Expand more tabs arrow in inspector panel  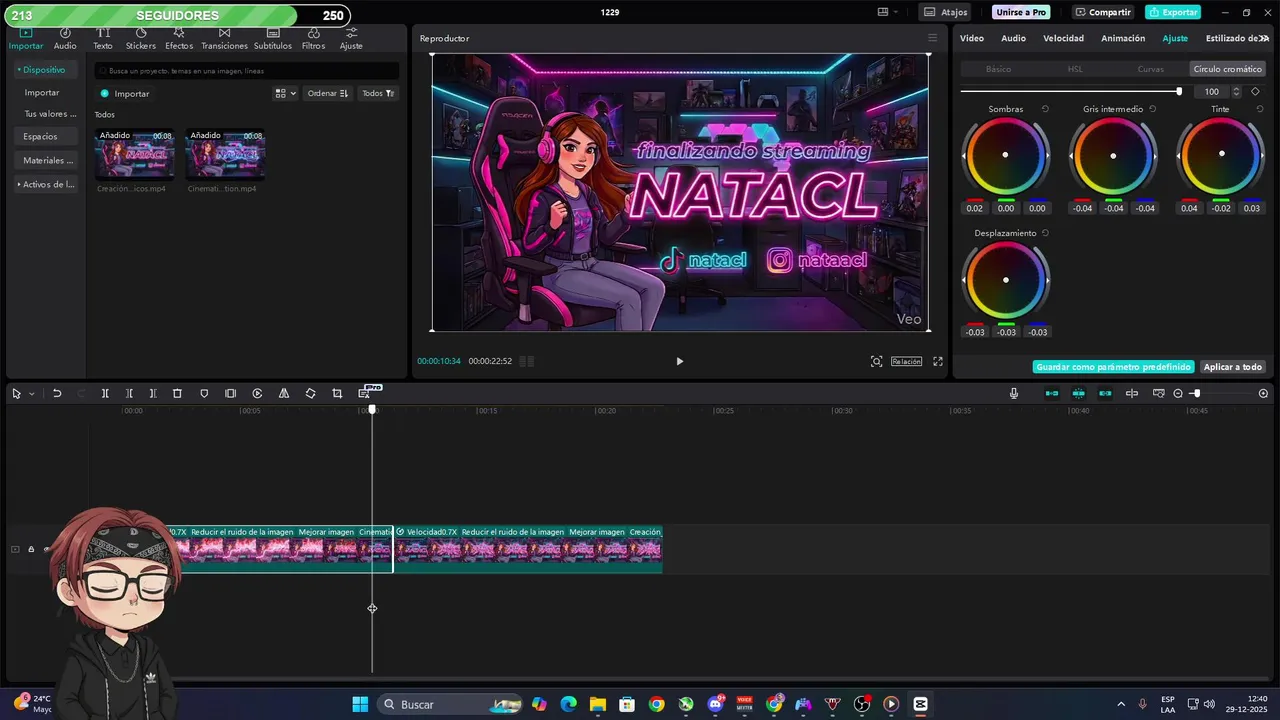(x=1264, y=38)
